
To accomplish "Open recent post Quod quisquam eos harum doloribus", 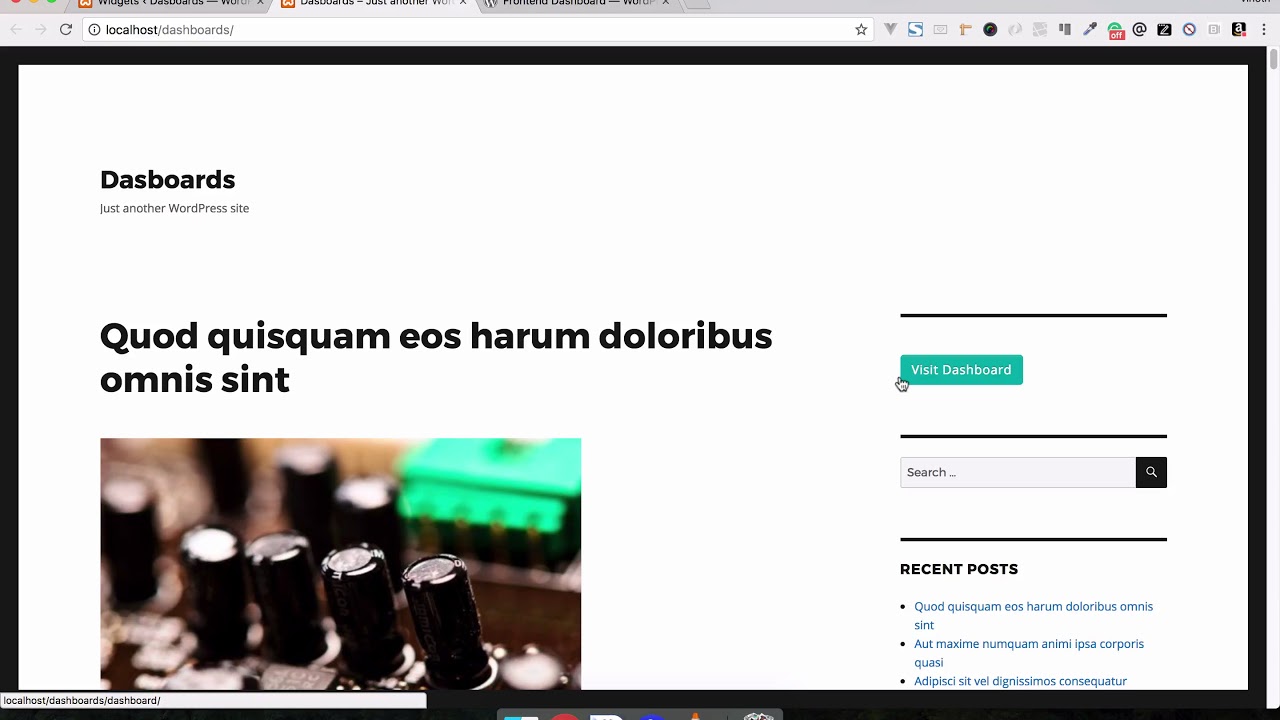I will [x=1033, y=615].
